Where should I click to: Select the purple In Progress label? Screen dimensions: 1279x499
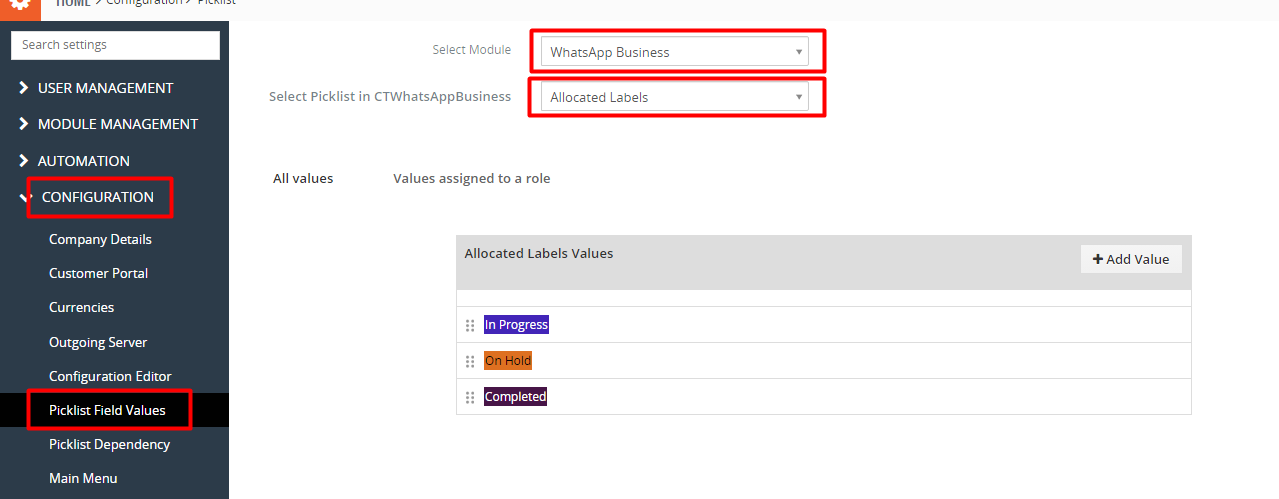[516, 325]
